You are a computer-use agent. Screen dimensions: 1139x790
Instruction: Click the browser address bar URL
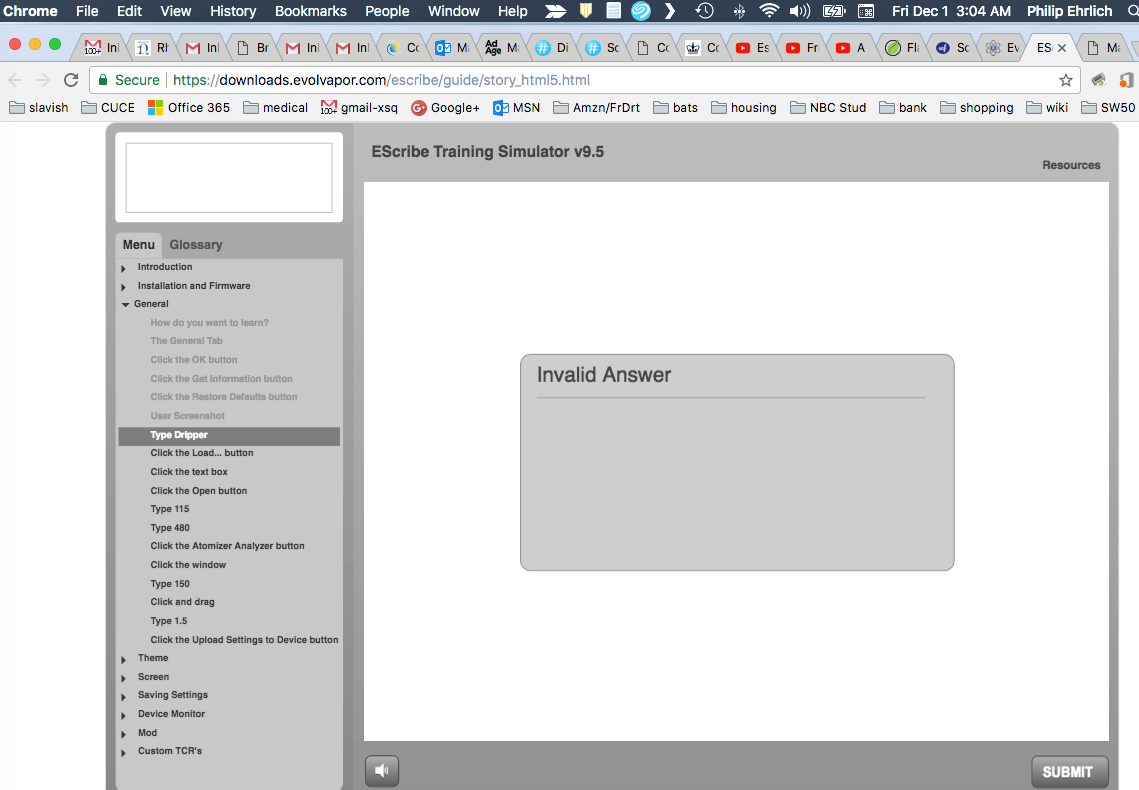pos(380,80)
